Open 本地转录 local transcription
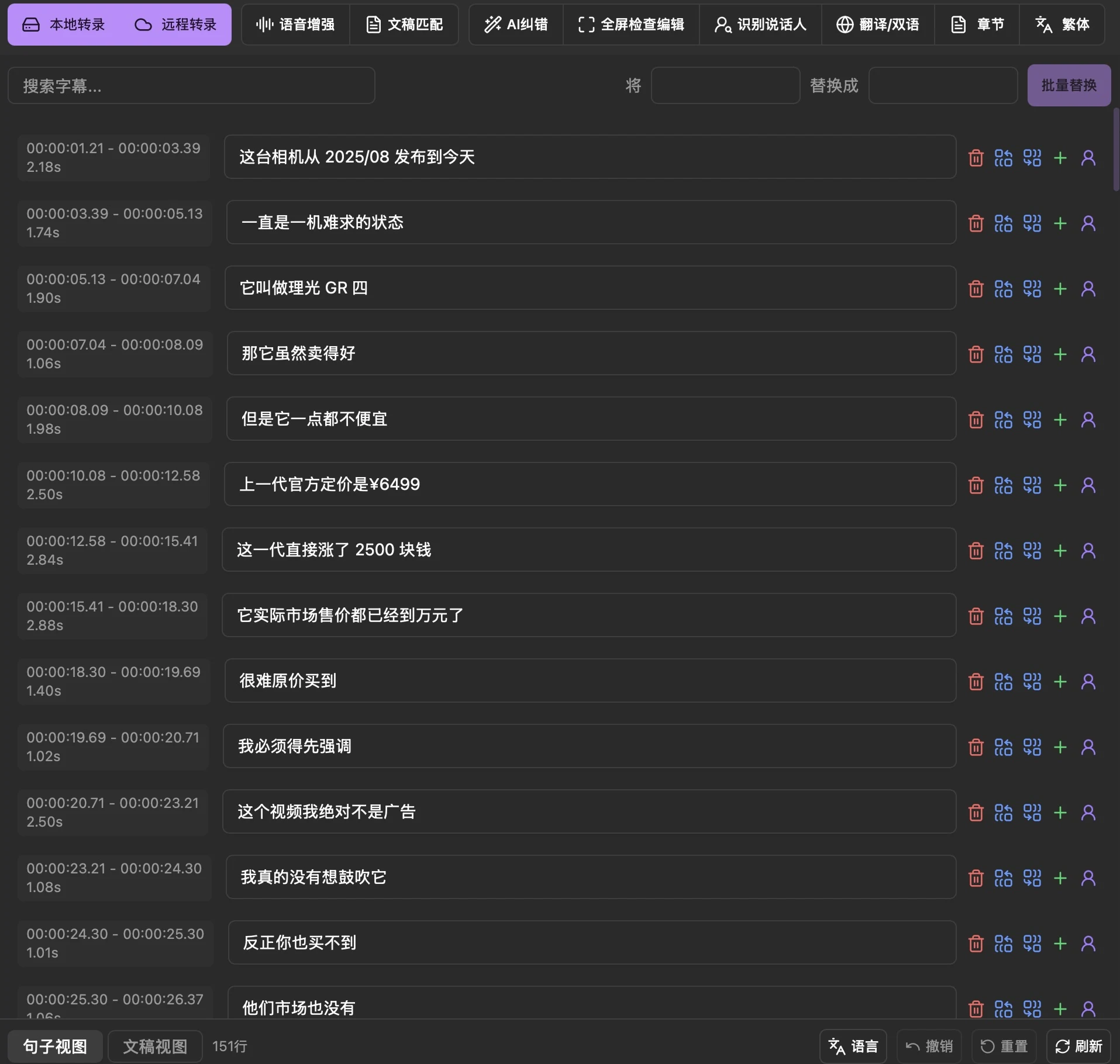 click(63, 25)
